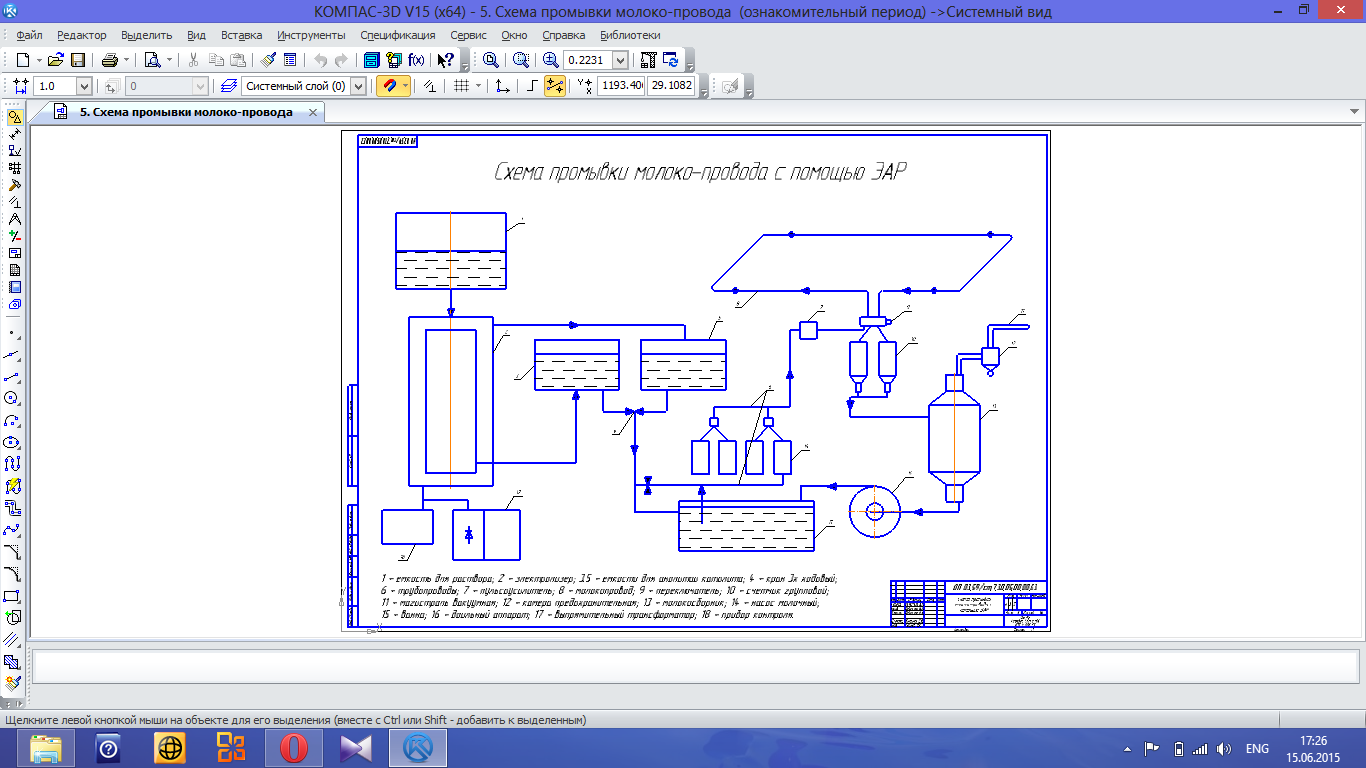Print the drawing
Image resolution: width=1366 pixels, height=768 pixels.
tap(110, 60)
